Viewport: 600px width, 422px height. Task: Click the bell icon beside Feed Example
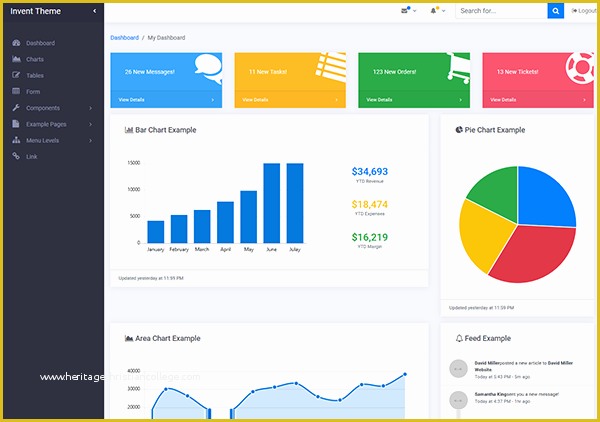[459, 338]
